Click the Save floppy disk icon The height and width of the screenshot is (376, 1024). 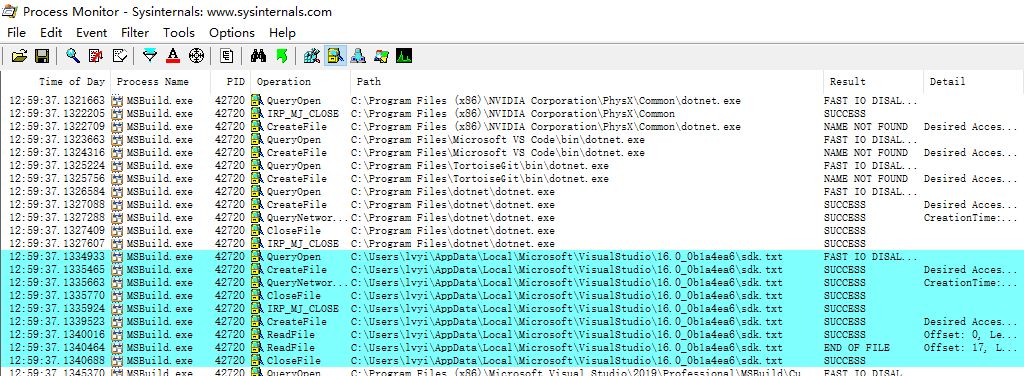pos(42,56)
